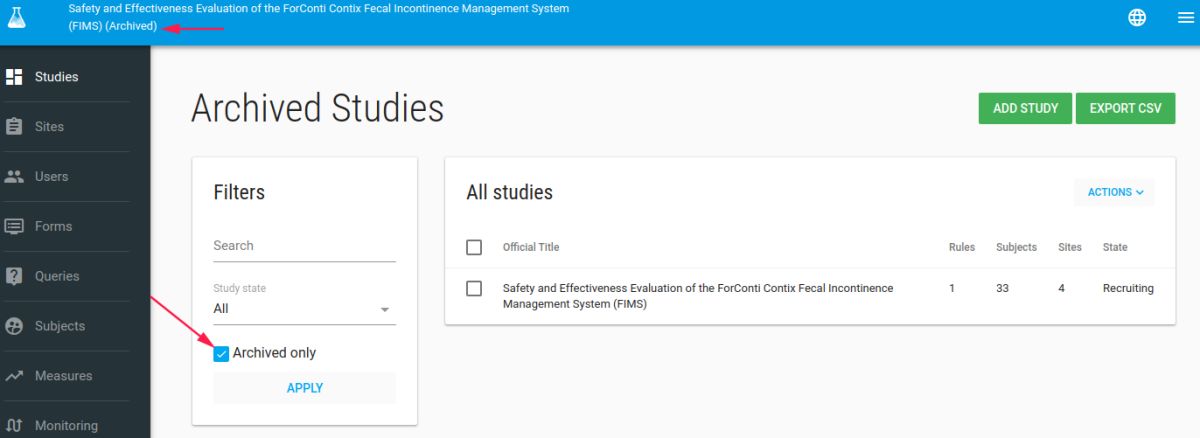This screenshot has height=438, width=1200.
Task: Select the ForConti Contix study row checkbox
Action: 474,289
